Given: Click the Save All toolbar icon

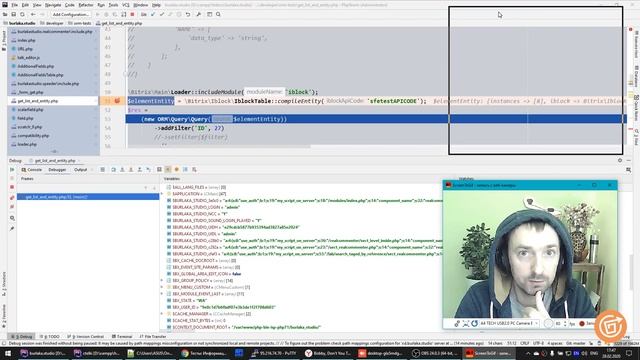Looking at the screenshot, I should pos(13,14).
